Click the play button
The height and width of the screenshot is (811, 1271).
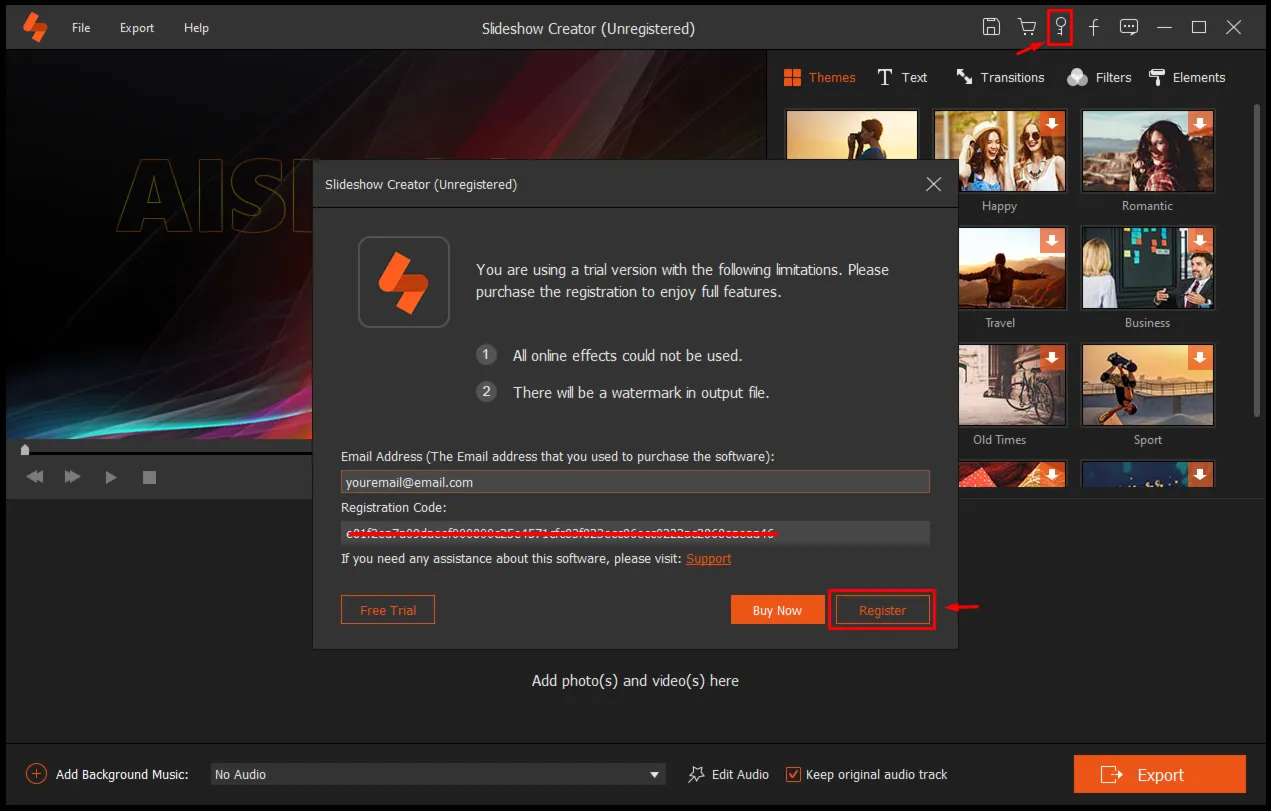[111, 477]
